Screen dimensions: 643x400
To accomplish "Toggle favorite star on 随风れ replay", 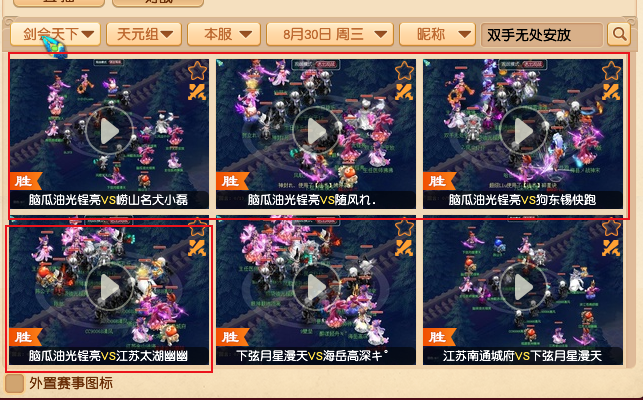I will pyautogui.click(x=404, y=71).
